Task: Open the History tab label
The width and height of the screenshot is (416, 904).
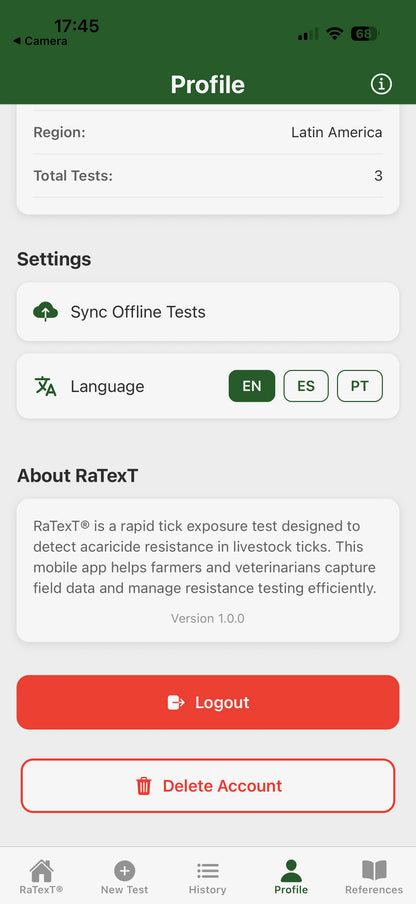Action: 207,890
